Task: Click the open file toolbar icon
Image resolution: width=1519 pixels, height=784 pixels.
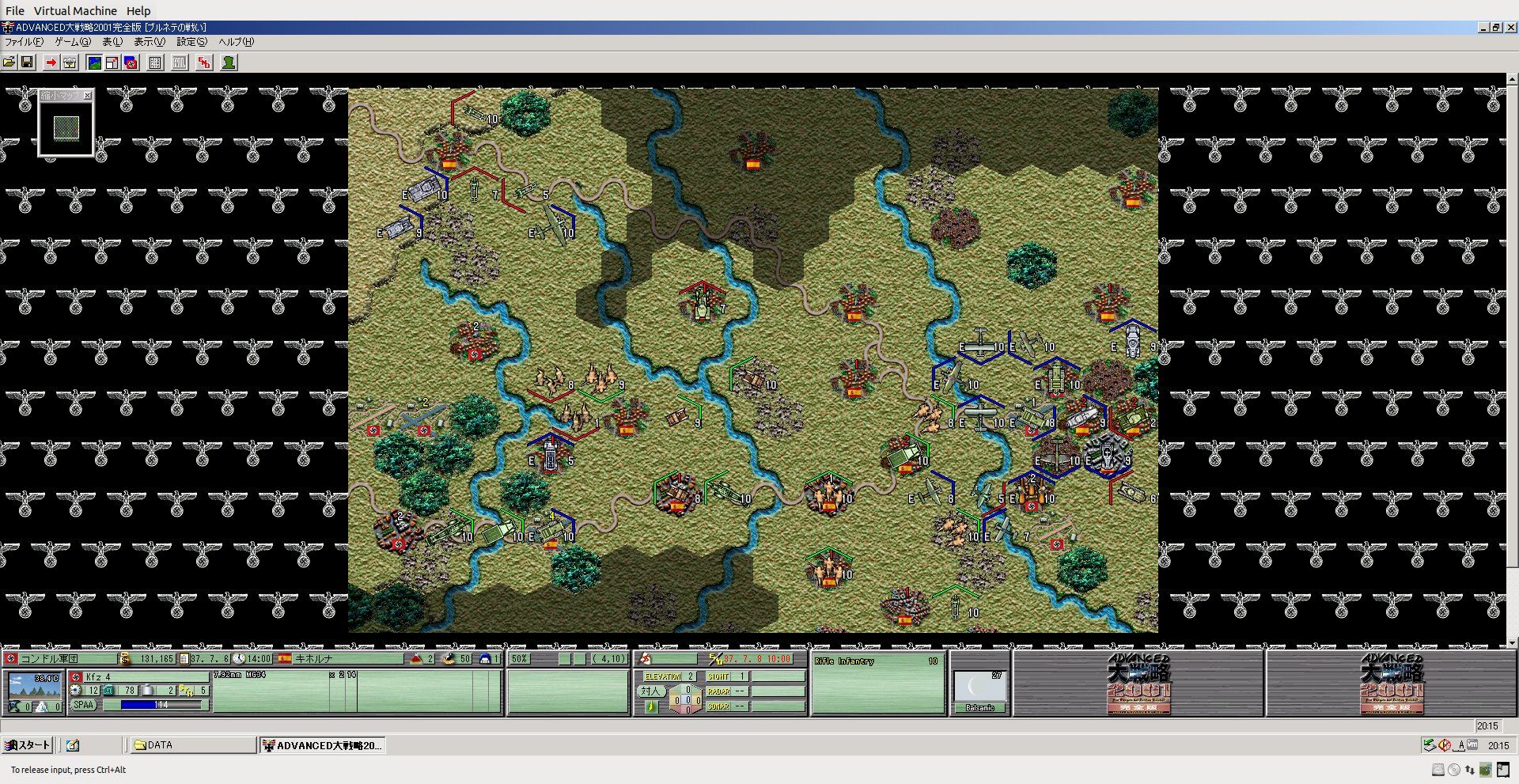Action: [x=9, y=62]
